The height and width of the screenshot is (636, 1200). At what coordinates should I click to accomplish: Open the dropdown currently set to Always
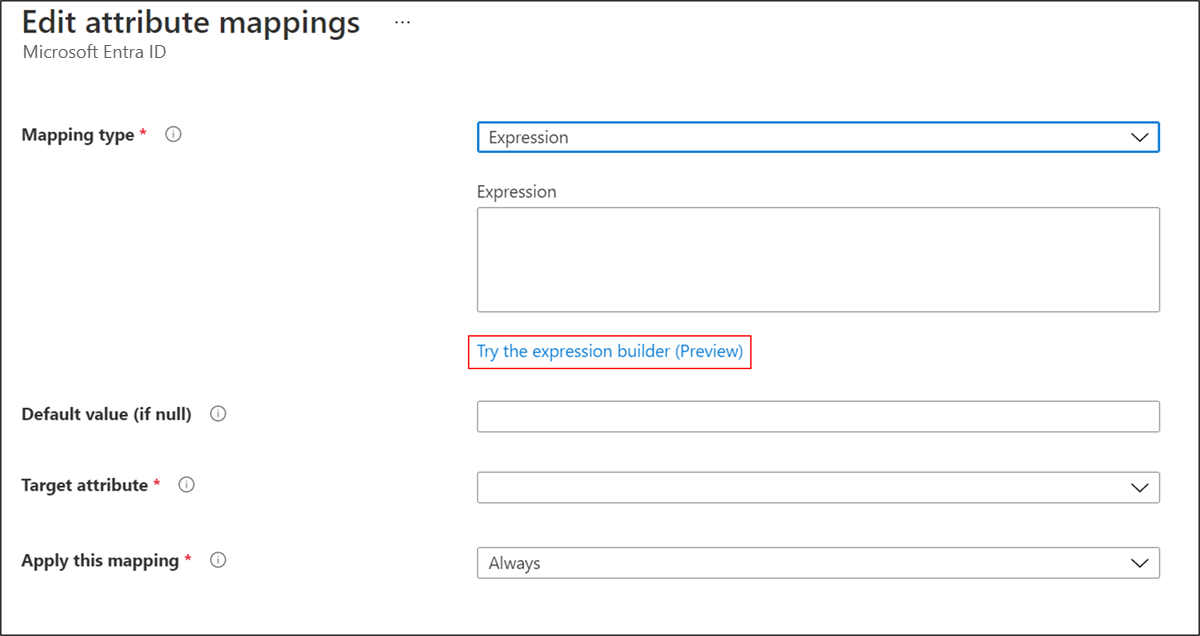point(800,564)
